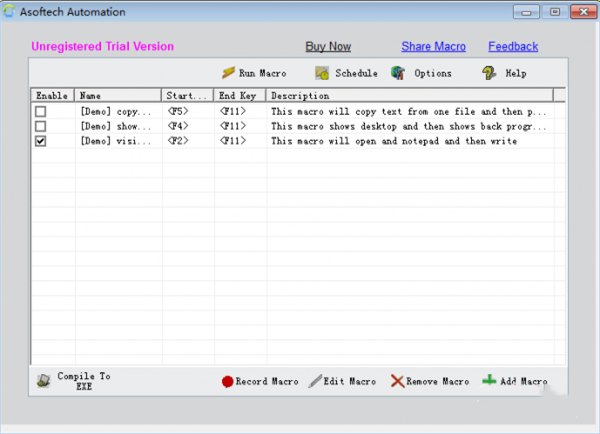Uncheck the third demo macro checkbox

click(x=41, y=142)
